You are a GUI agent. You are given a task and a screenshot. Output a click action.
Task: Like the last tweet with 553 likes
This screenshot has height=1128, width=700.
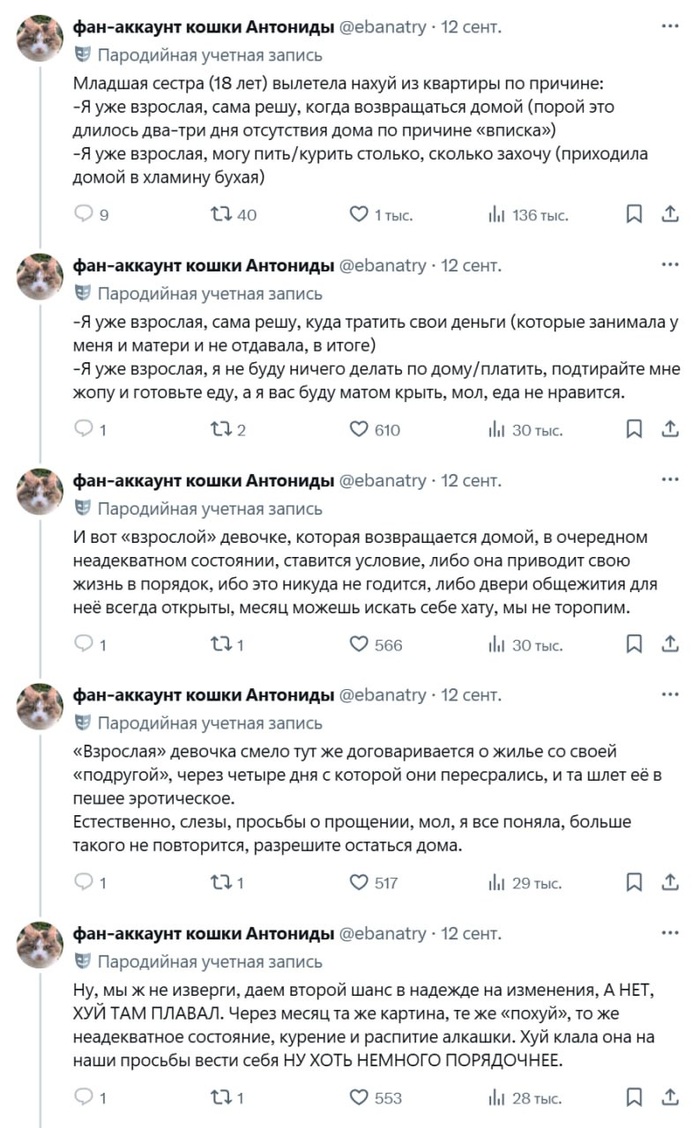click(359, 1097)
